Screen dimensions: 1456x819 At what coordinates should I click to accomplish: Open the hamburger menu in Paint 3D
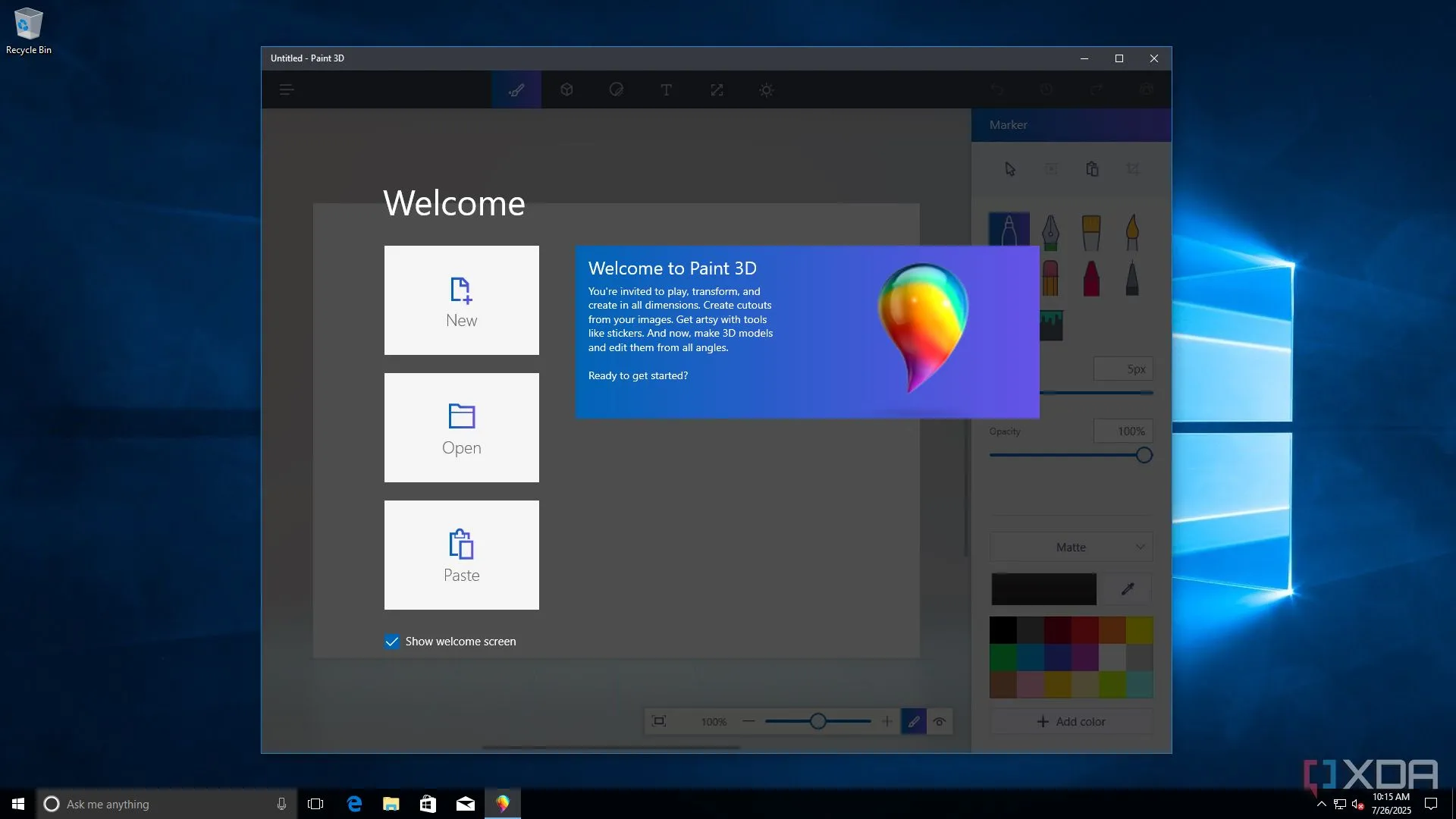tap(287, 89)
